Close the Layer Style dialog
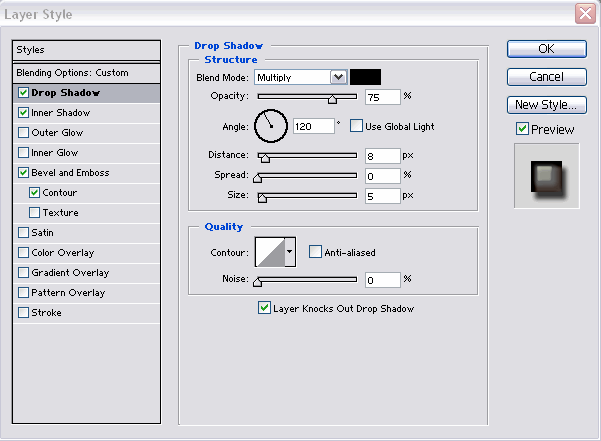The image size is (601, 441). [585, 13]
